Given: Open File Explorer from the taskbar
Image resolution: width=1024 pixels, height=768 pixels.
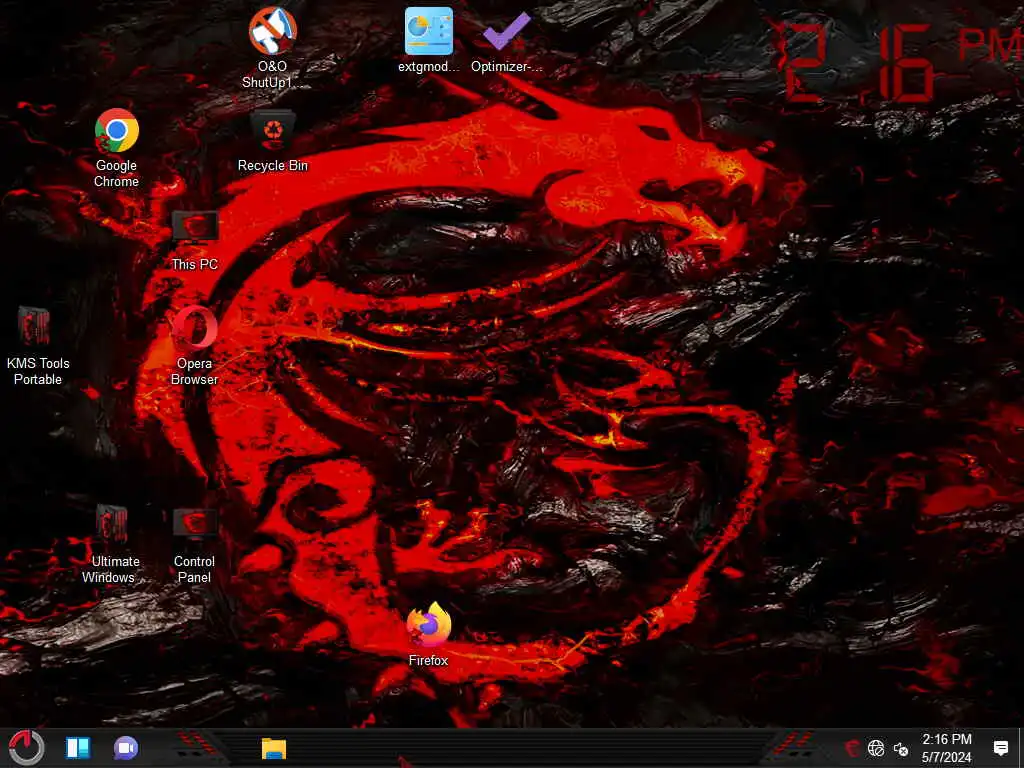Looking at the screenshot, I should tap(274, 748).
